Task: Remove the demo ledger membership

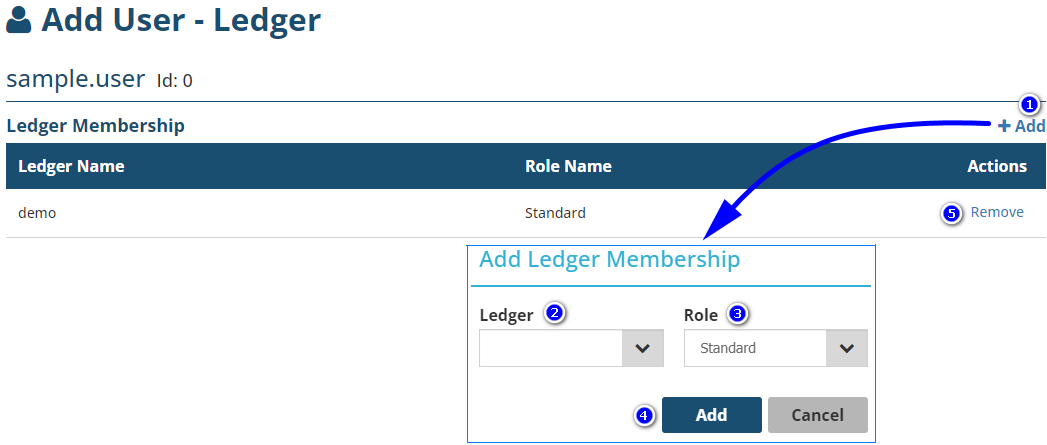Action: tap(997, 212)
